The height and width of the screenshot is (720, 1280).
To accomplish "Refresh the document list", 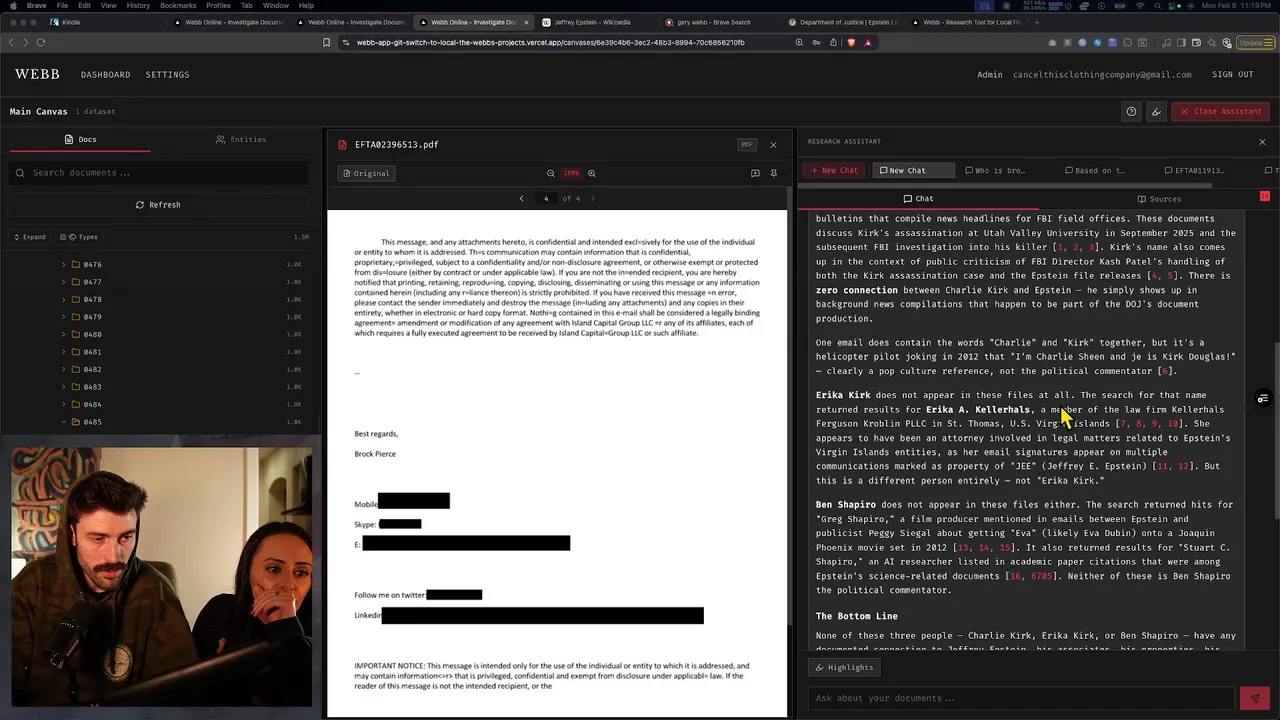I will 158,205.
